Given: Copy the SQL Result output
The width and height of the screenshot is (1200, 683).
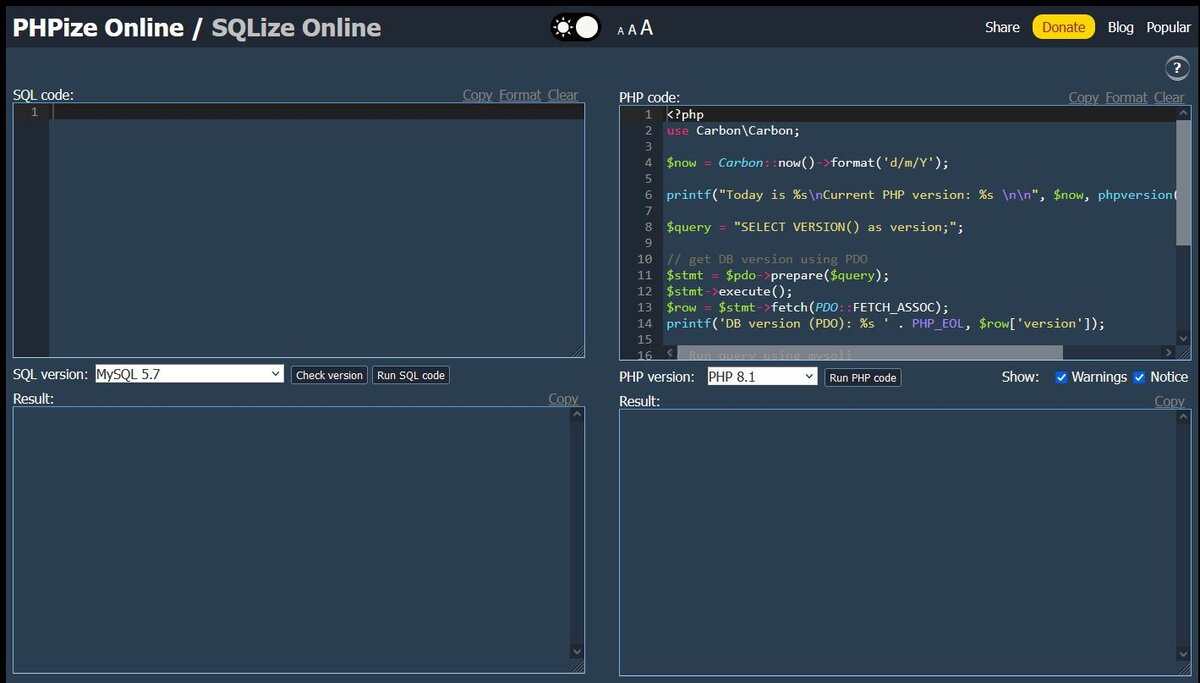Looking at the screenshot, I should click(x=564, y=399).
